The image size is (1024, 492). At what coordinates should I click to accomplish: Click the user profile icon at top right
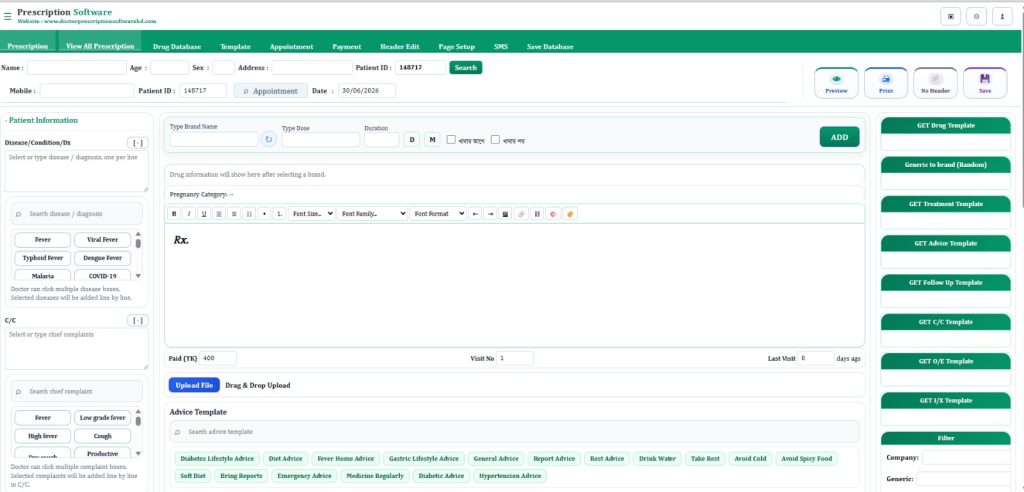pyautogui.click(x=1002, y=17)
